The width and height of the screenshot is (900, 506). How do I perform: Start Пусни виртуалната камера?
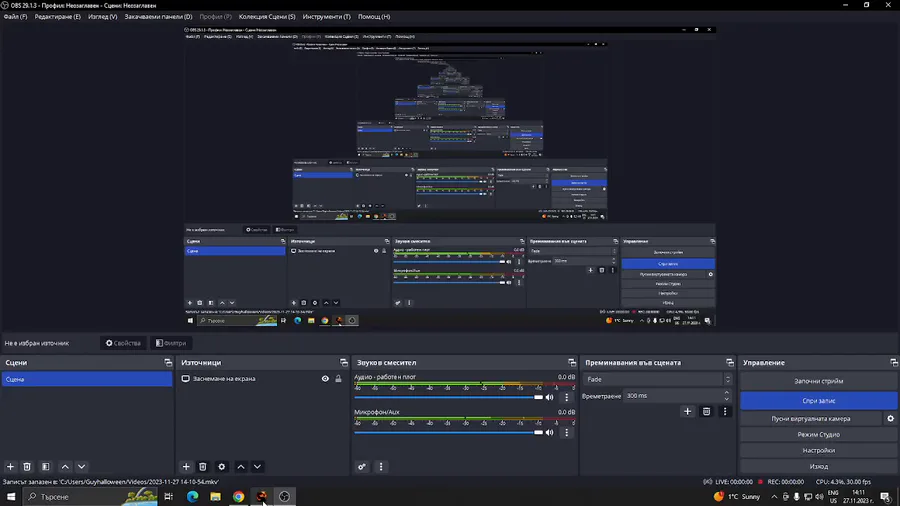(x=810, y=419)
